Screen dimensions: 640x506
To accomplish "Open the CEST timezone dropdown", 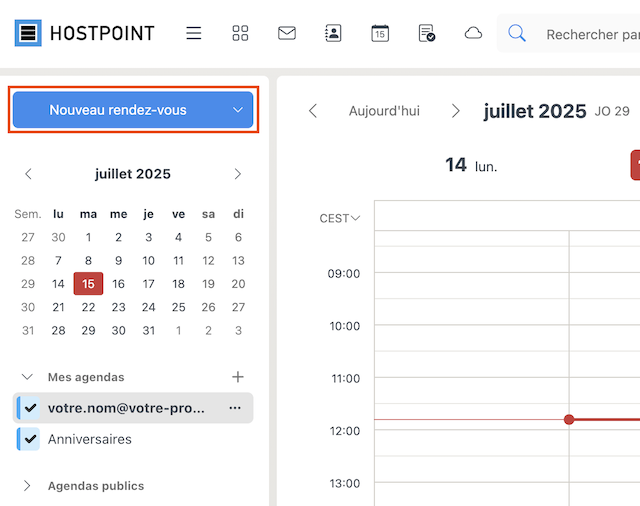I will coord(340,218).
